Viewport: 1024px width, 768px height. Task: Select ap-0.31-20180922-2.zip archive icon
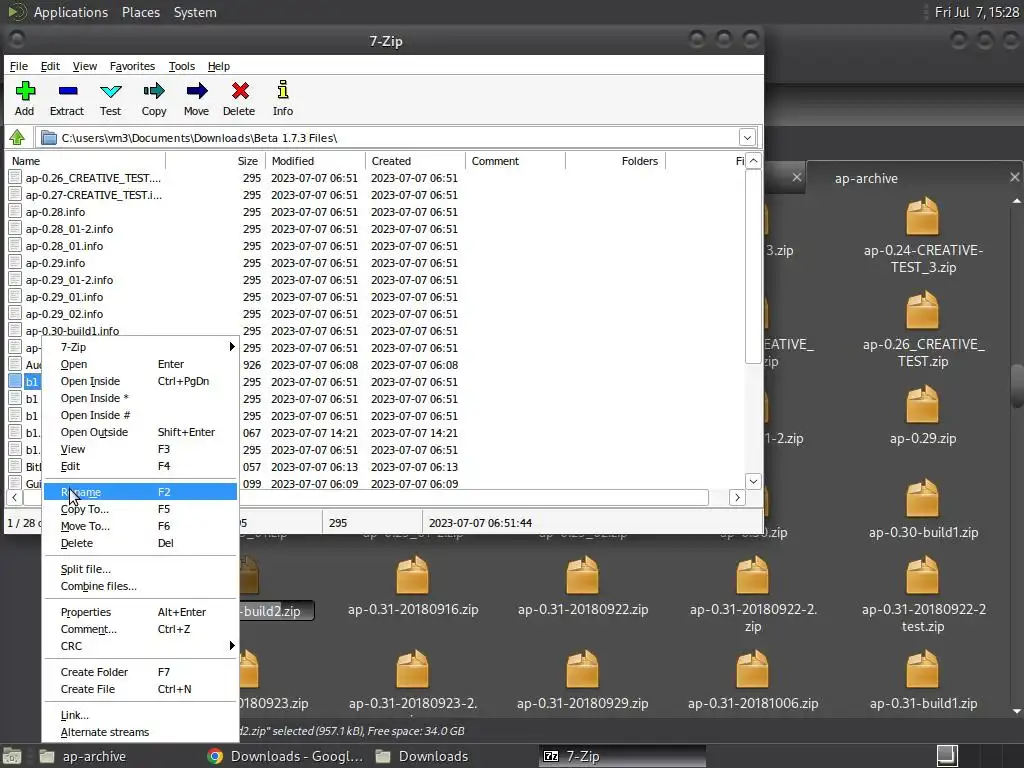(752, 575)
